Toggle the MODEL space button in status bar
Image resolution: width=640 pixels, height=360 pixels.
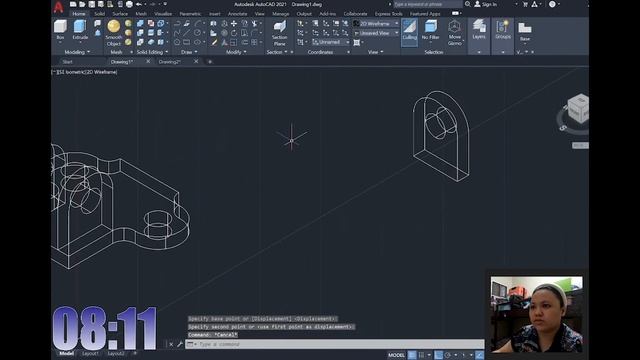point(396,355)
